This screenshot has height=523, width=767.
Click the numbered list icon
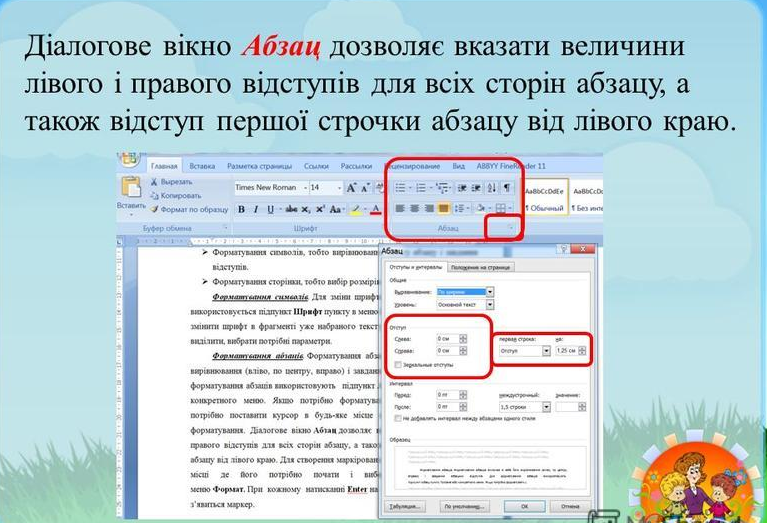pos(421,188)
